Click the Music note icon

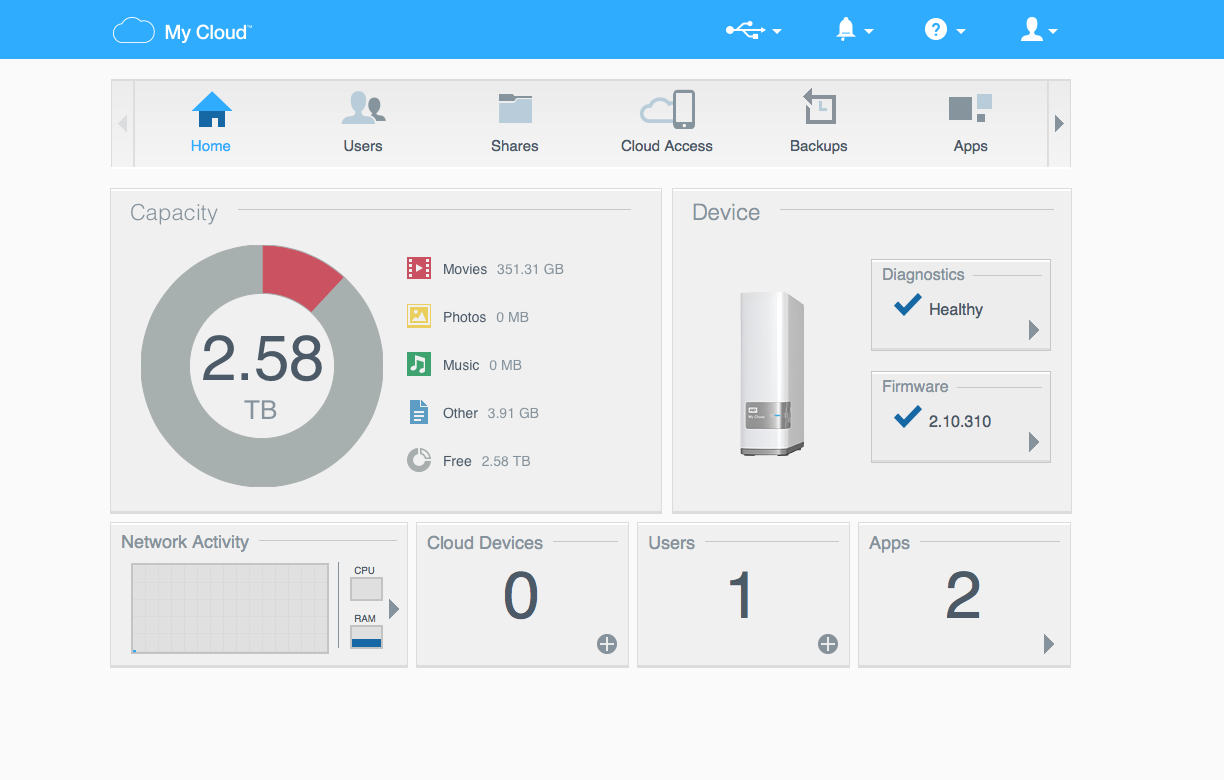pos(419,364)
